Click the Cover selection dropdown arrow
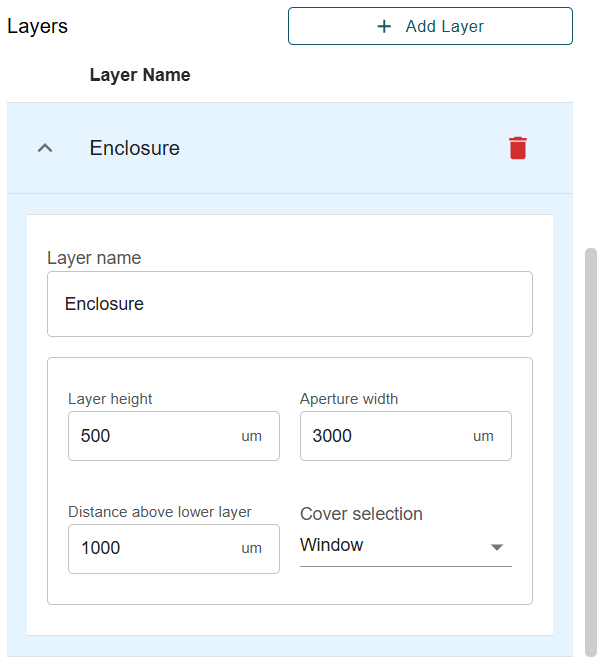The width and height of the screenshot is (608, 665). pyautogui.click(x=496, y=547)
